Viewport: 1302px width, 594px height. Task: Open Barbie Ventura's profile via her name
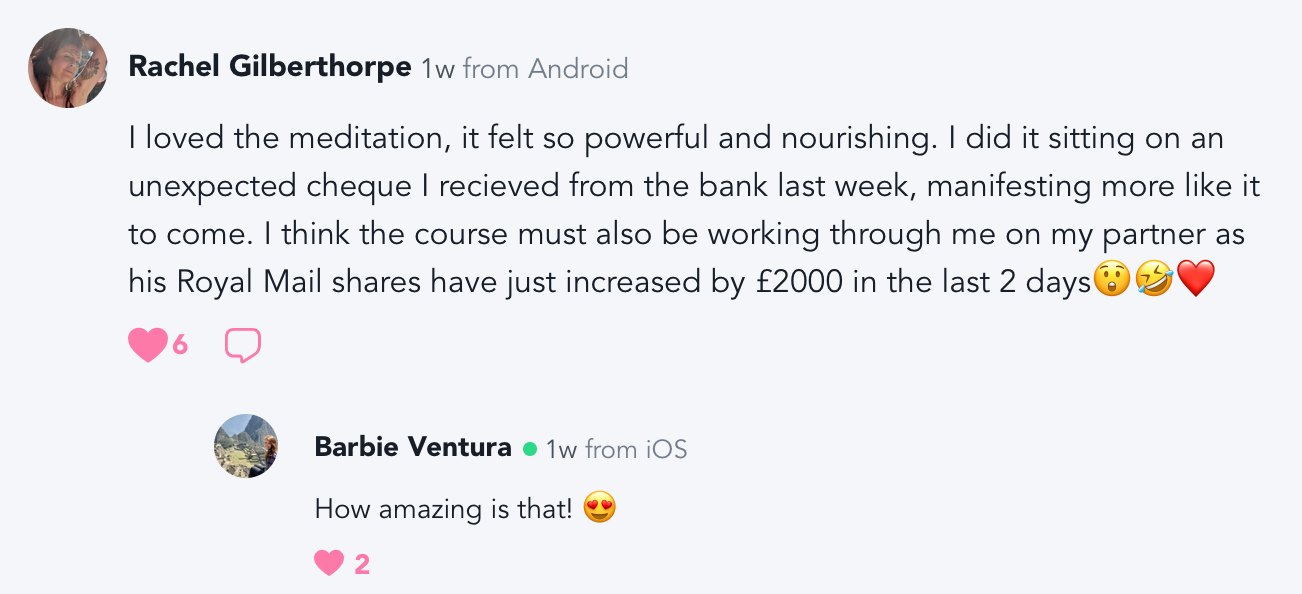[x=413, y=447]
